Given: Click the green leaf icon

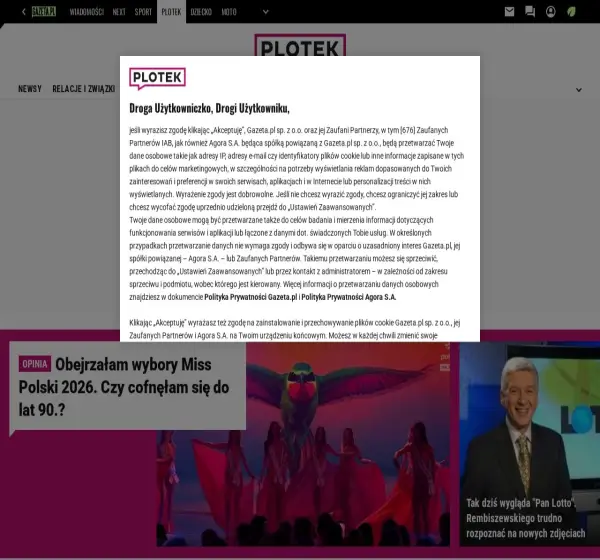Looking at the screenshot, I should (571, 12).
